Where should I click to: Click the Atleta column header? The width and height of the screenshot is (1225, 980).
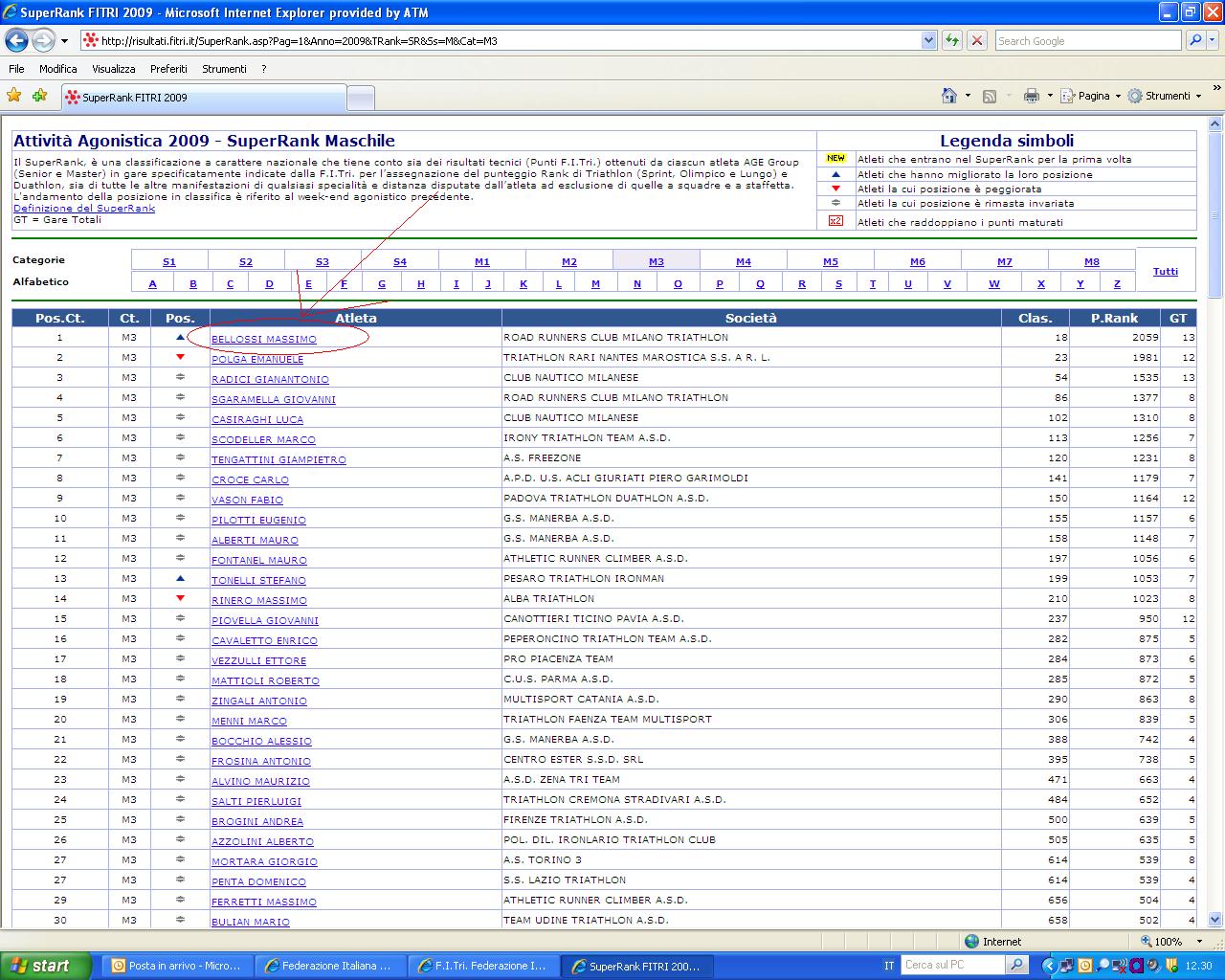[356, 318]
